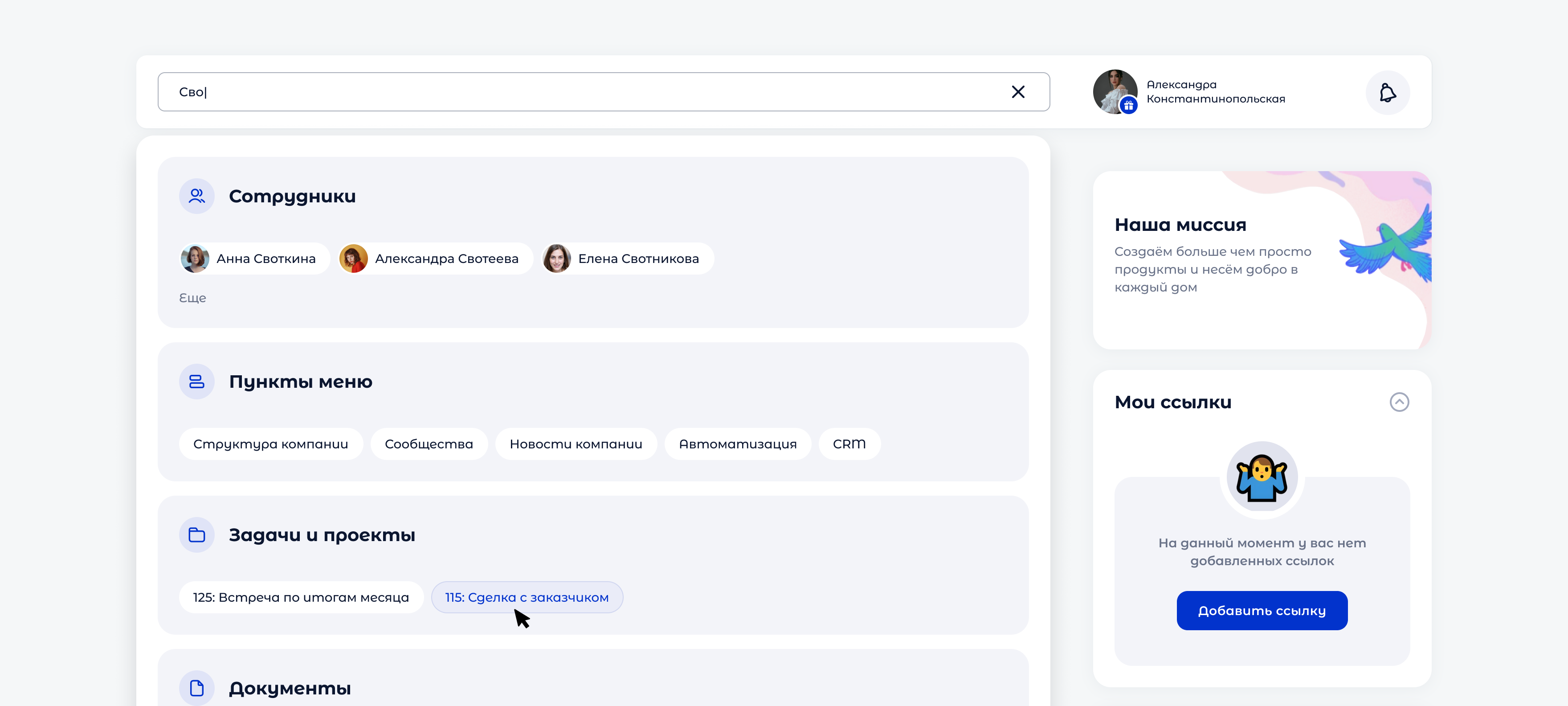
Task: Select the Сотрудники section people icon
Action: click(x=196, y=196)
